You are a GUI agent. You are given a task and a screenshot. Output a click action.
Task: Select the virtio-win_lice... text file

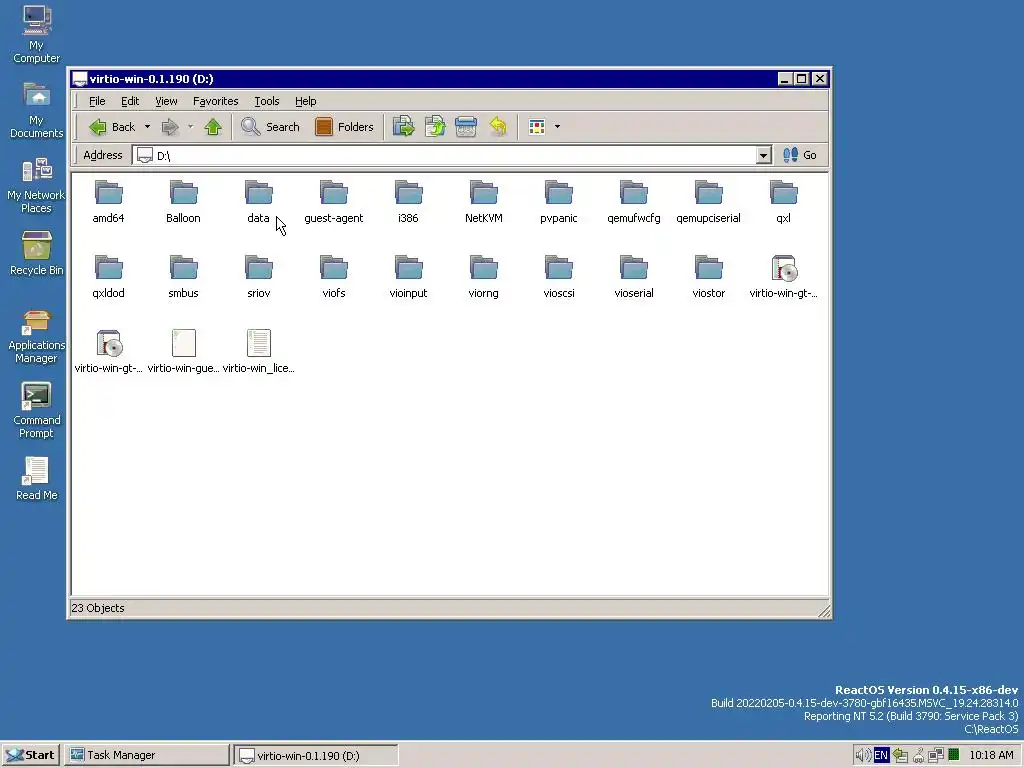tap(259, 353)
